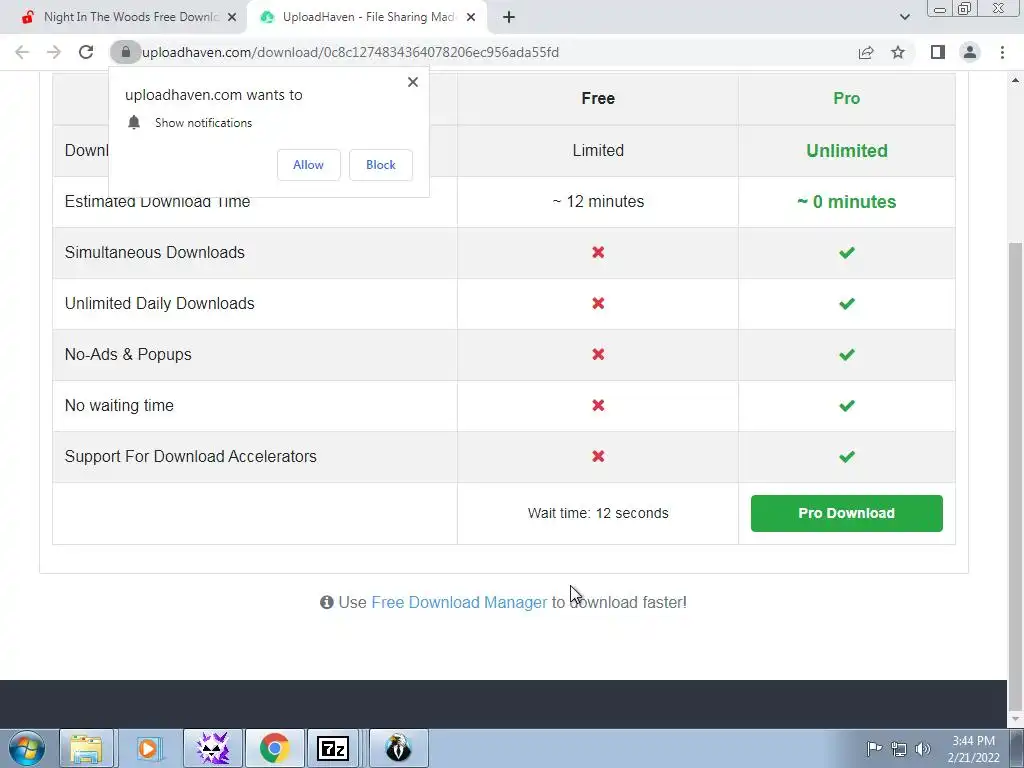
Task: Click the 'Limited' table cell
Action: [x=598, y=150]
